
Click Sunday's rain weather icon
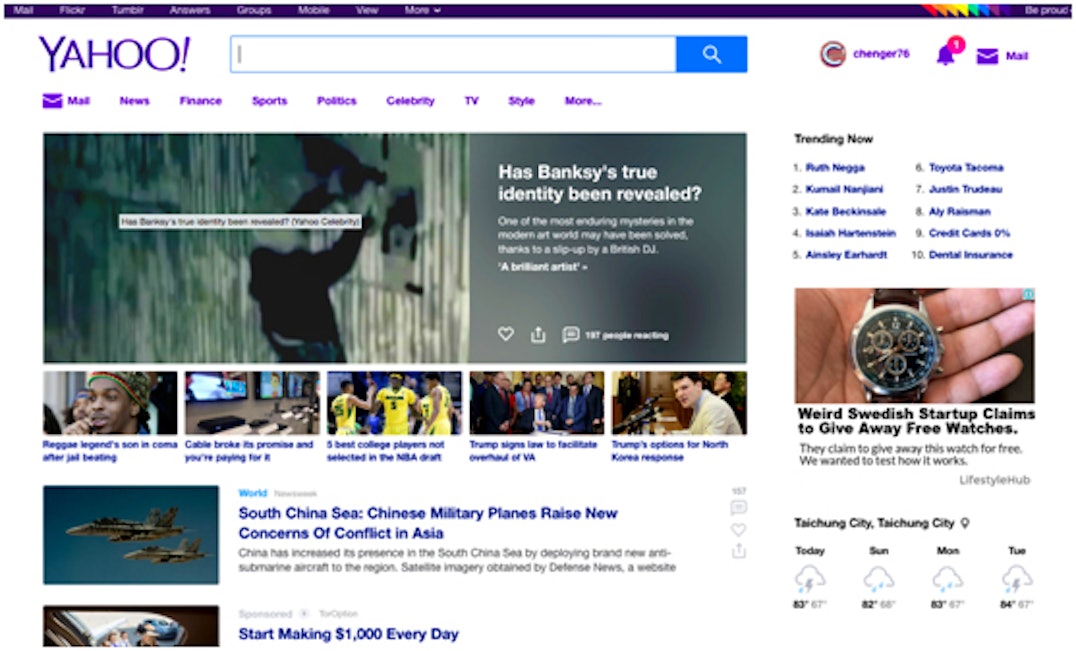point(879,579)
